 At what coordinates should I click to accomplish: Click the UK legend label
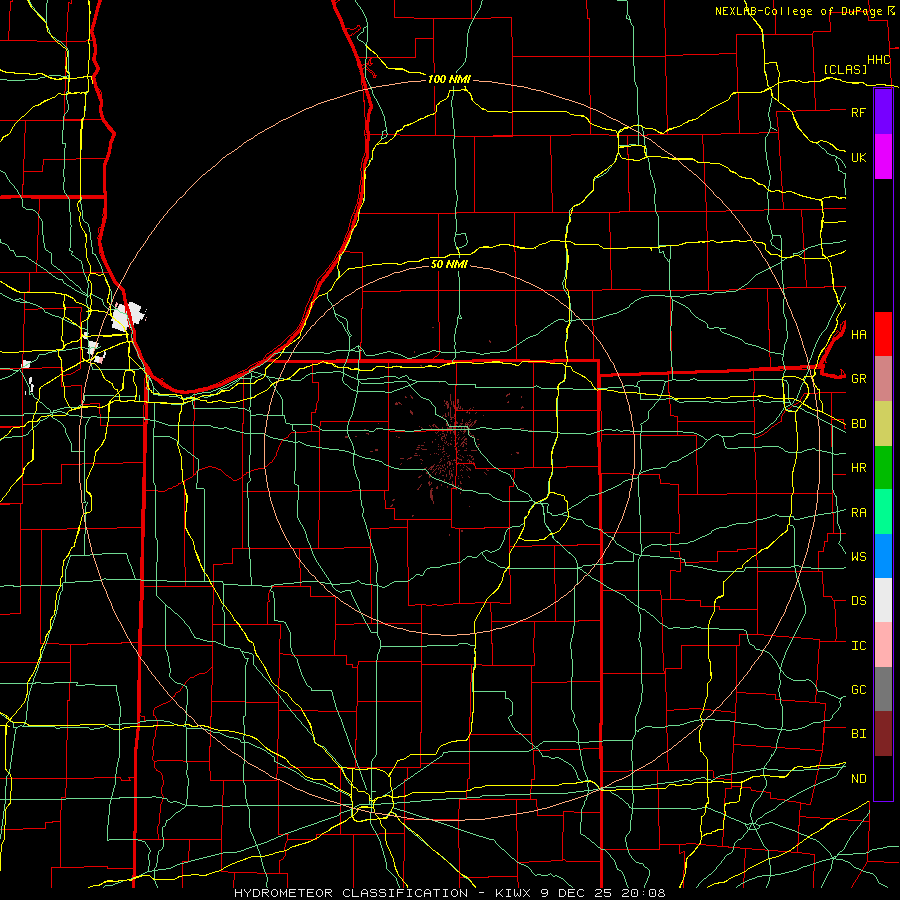point(858,157)
